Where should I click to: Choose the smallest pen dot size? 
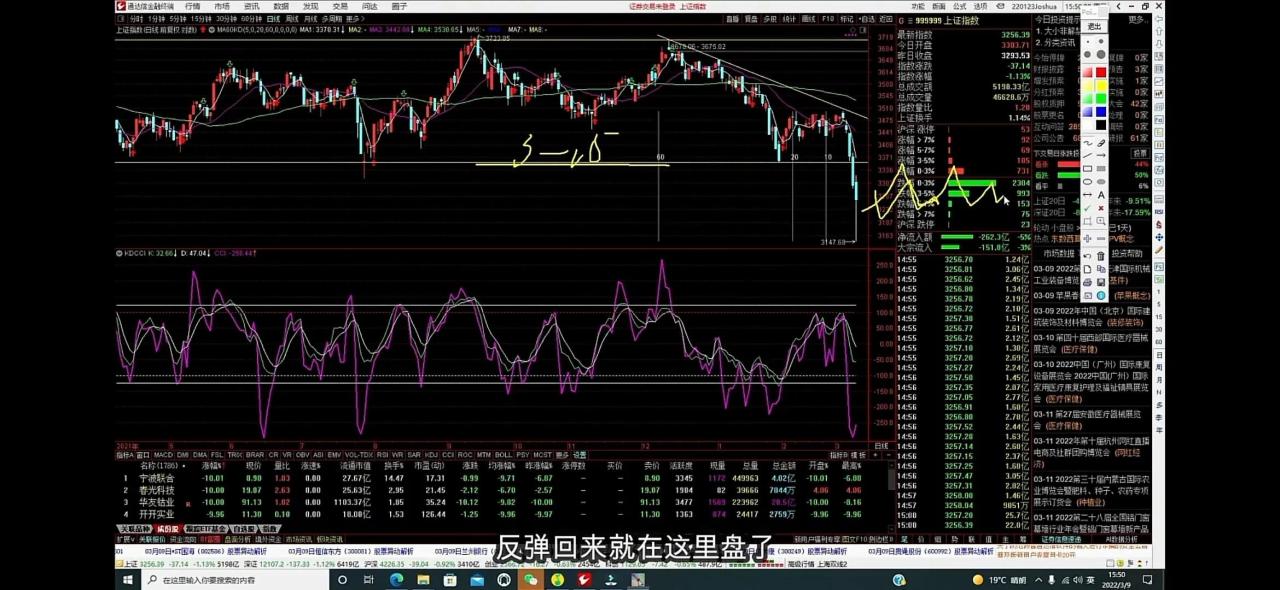click(1088, 41)
